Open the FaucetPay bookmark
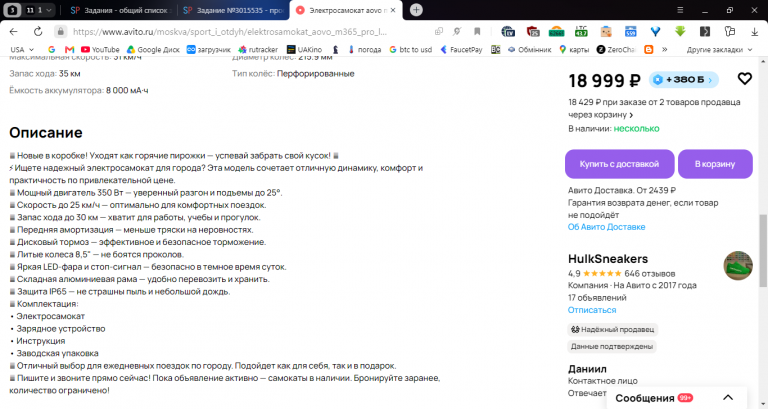 click(x=461, y=49)
